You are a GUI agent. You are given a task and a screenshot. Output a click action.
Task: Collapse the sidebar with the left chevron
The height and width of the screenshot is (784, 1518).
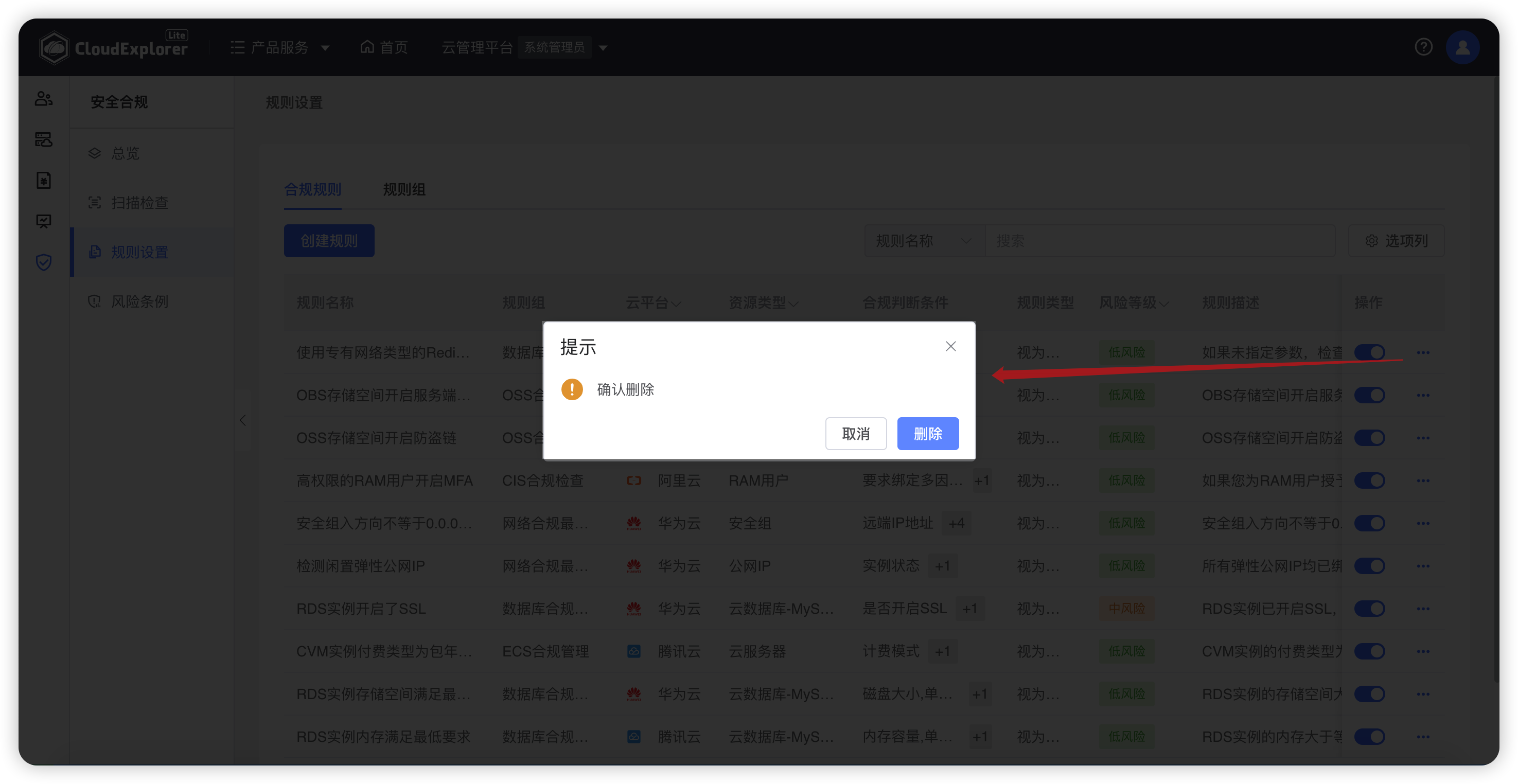(x=243, y=420)
